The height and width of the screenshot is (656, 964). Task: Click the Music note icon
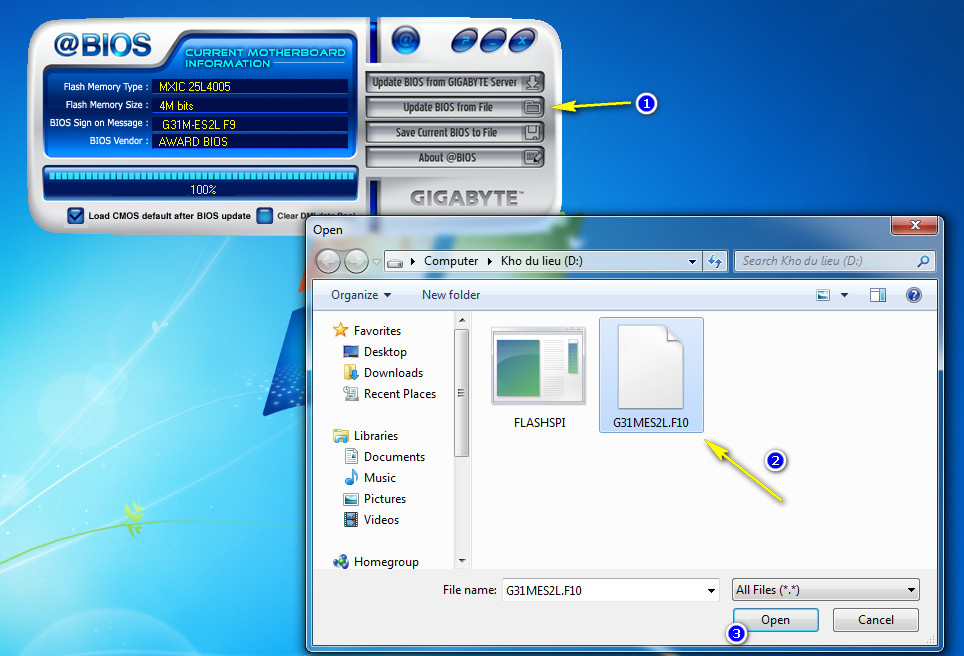coord(351,478)
